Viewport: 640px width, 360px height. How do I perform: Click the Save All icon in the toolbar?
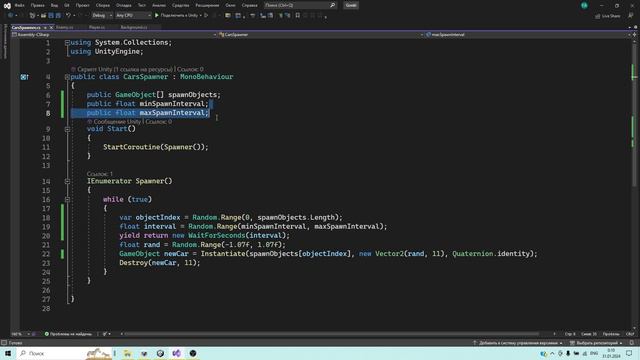click(x=58, y=15)
